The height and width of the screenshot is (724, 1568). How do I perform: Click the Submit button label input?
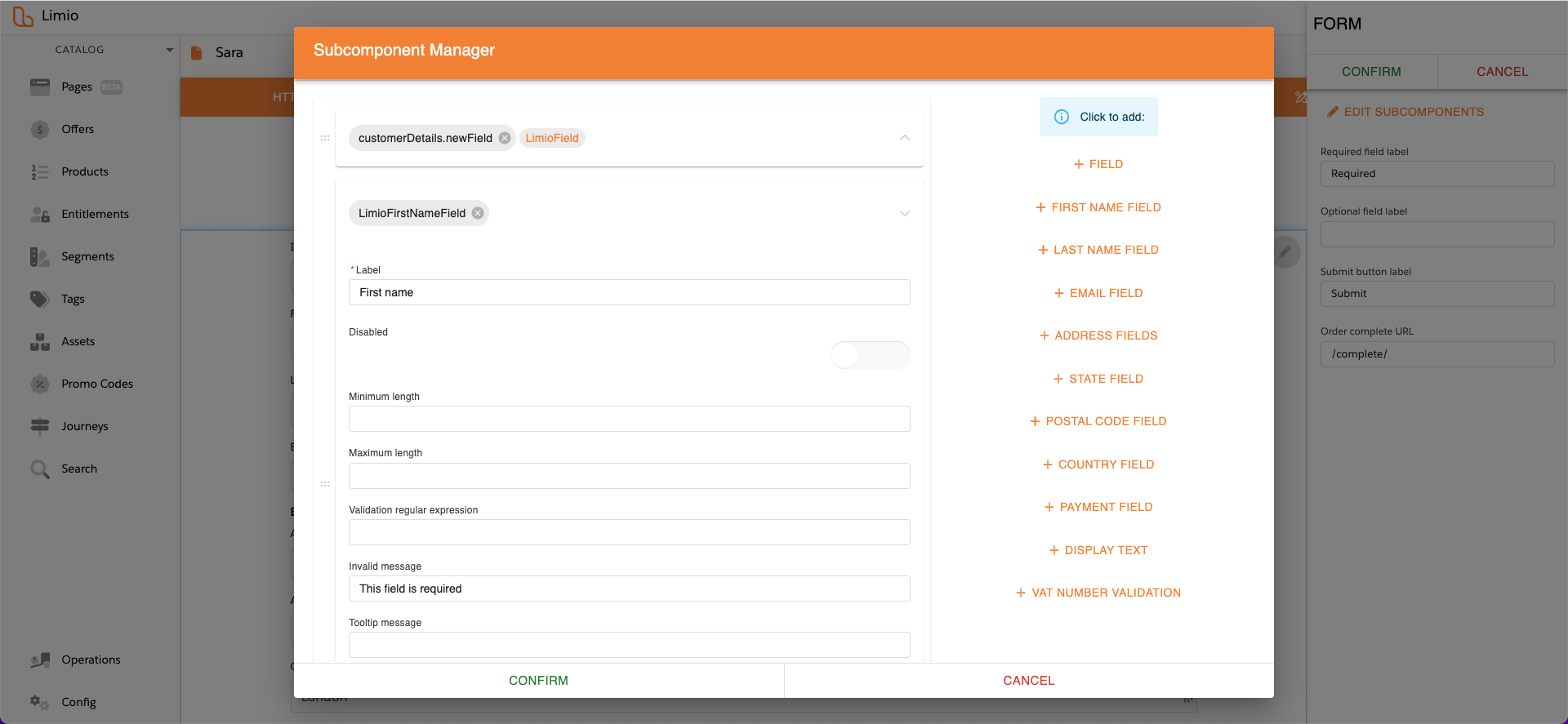tap(1437, 294)
